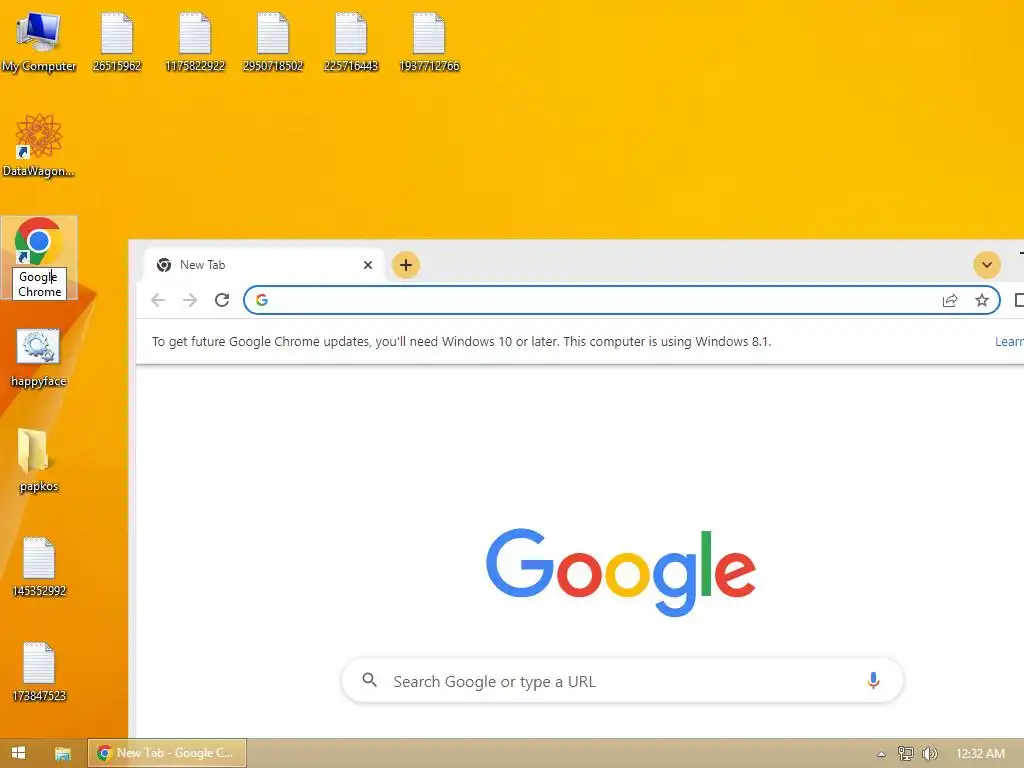Go forward with the forward arrow
Viewport: 1024px width, 768px height.
pos(190,300)
